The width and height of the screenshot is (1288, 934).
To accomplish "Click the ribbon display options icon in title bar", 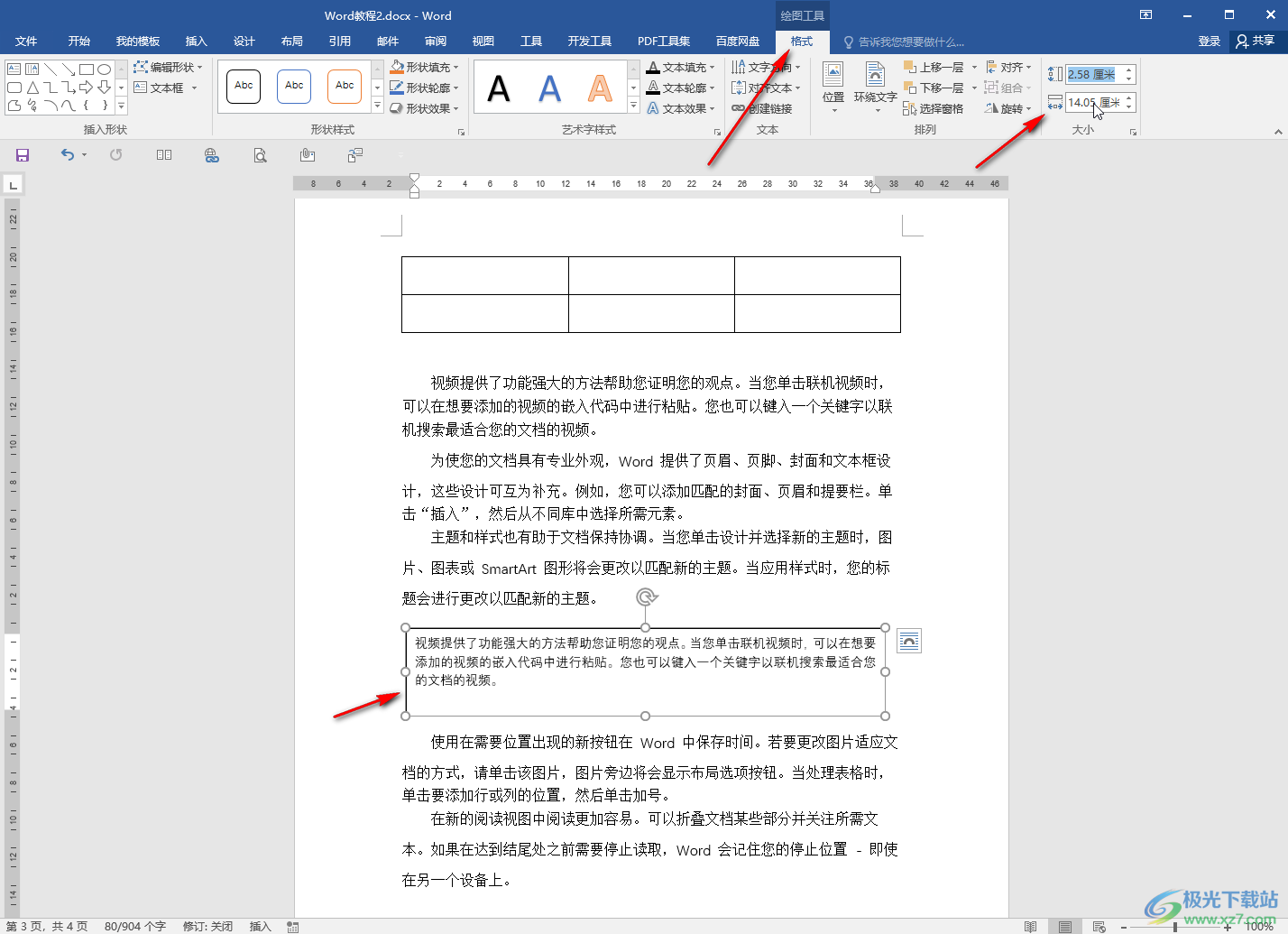I will click(x=1145, y=15).
